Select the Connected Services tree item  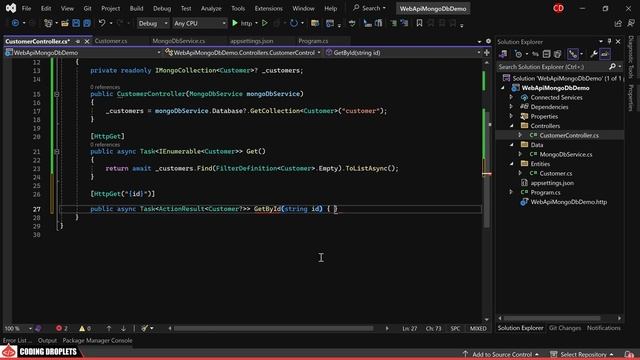pyautogui.click(x=556, y=97)
